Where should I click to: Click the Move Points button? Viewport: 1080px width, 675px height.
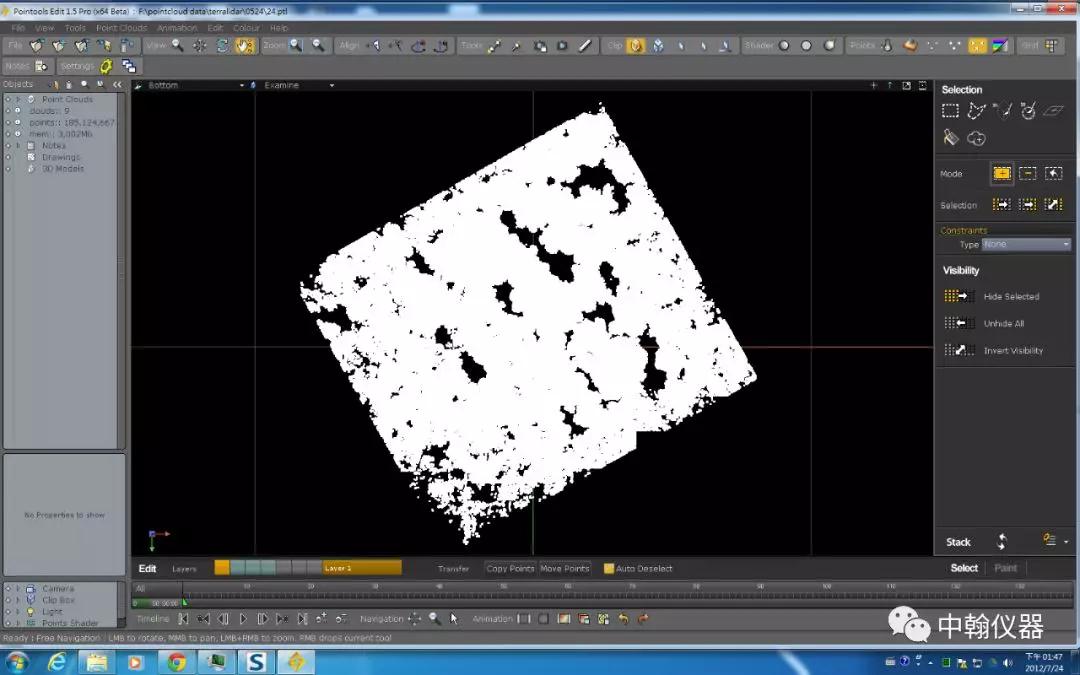tap(565, 569)
